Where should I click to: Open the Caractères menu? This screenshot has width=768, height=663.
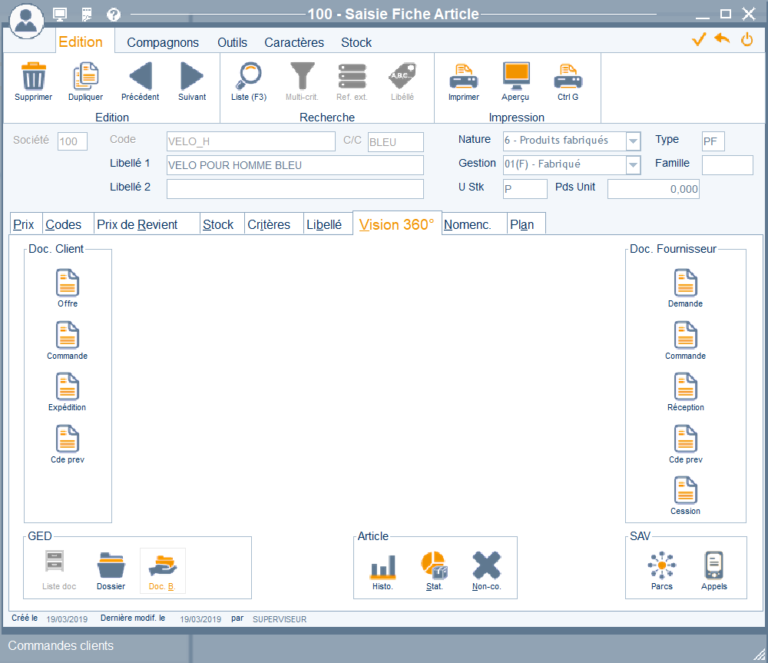pos(294,43)
